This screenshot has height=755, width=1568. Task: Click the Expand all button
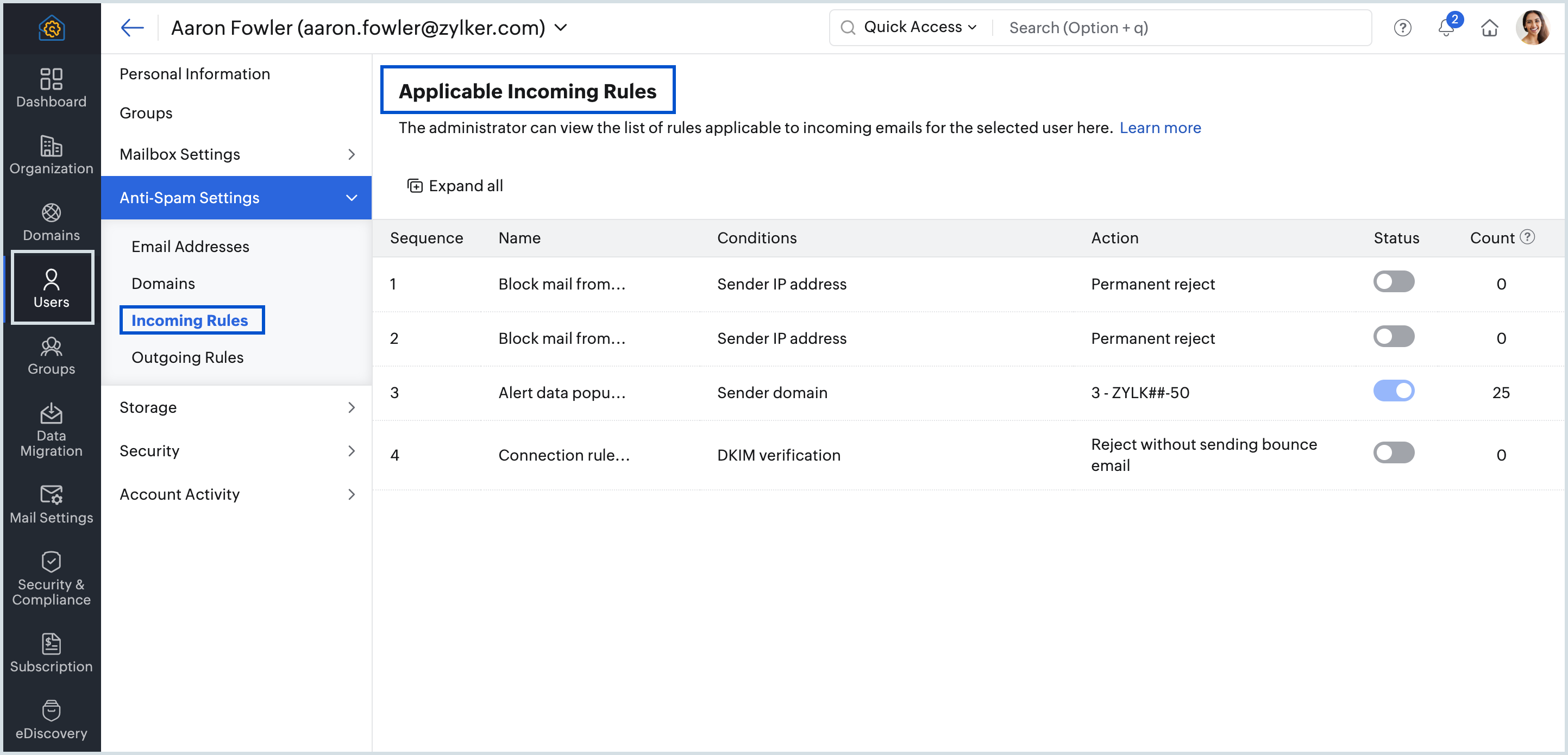pos(455,186)
